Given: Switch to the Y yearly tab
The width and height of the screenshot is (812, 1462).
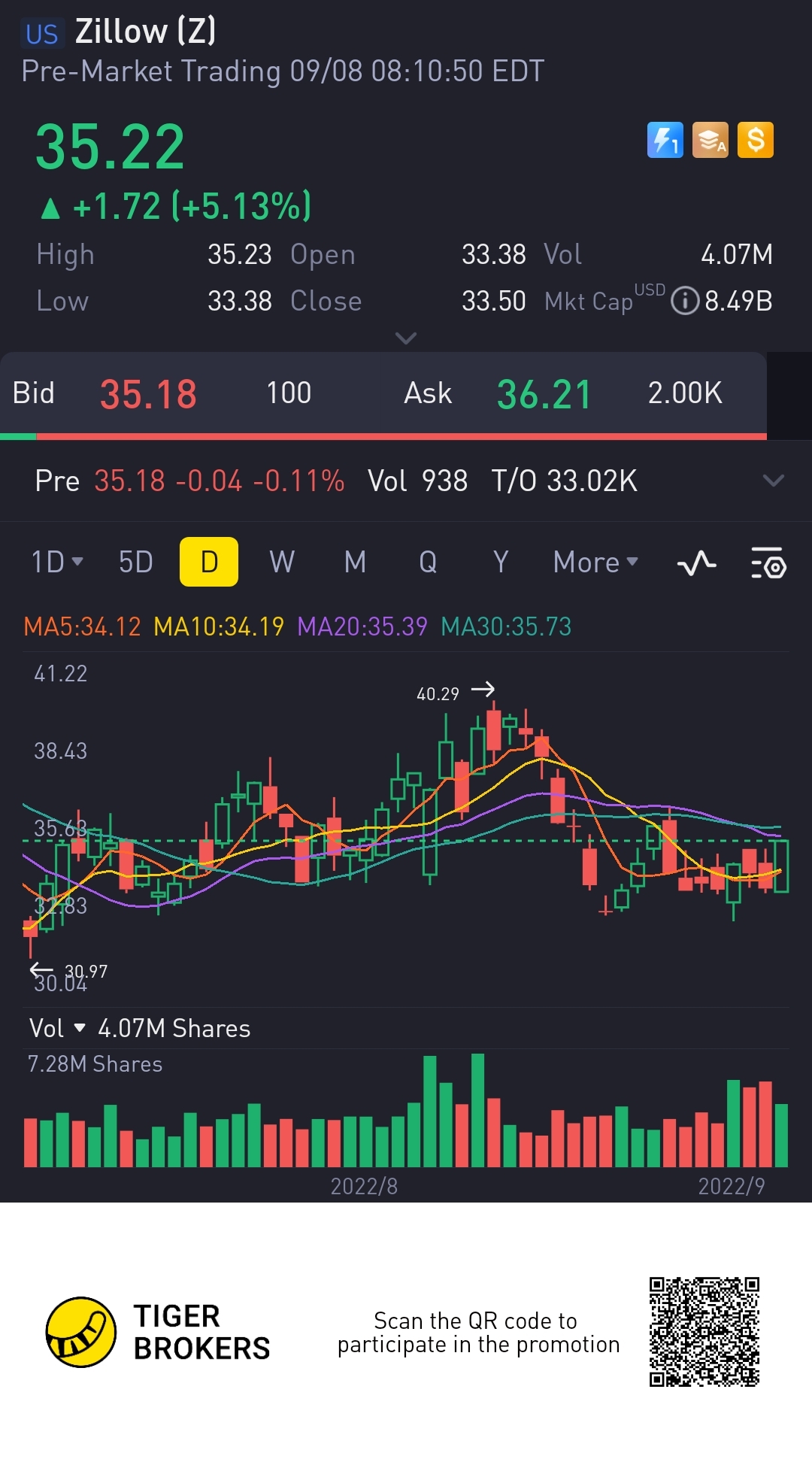Looking at the screenshot, I should (x=501, y=562).
